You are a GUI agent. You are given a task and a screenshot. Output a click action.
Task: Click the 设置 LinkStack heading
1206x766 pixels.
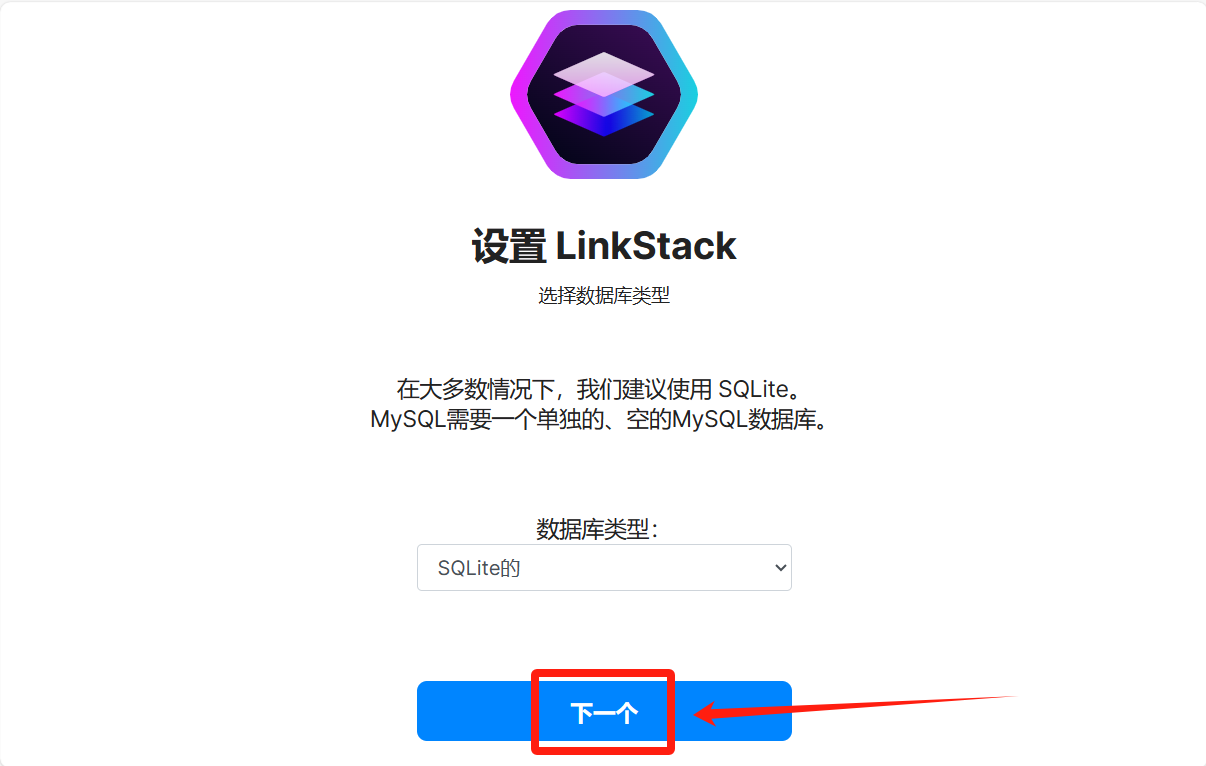point(604,245)
